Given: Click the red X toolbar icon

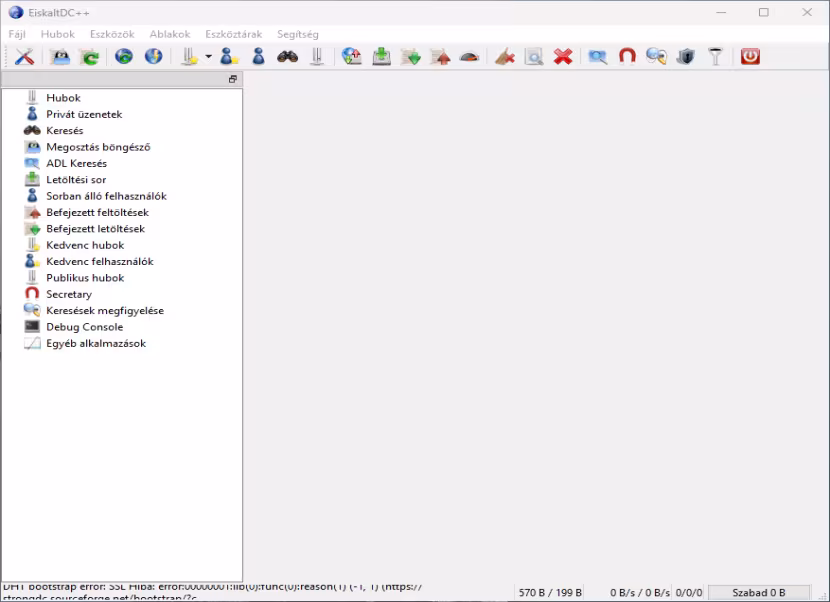Looking at the screenshot, I should [x=563, y=56].
